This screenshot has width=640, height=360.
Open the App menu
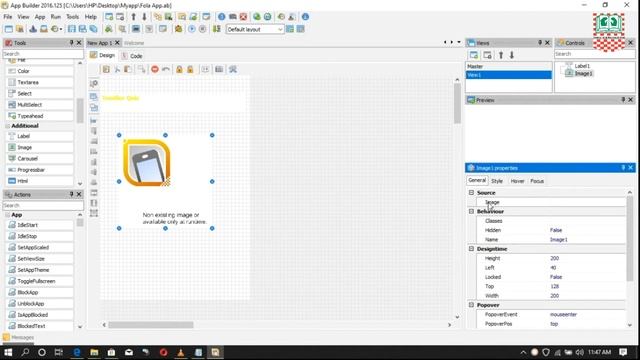point(40,17)
